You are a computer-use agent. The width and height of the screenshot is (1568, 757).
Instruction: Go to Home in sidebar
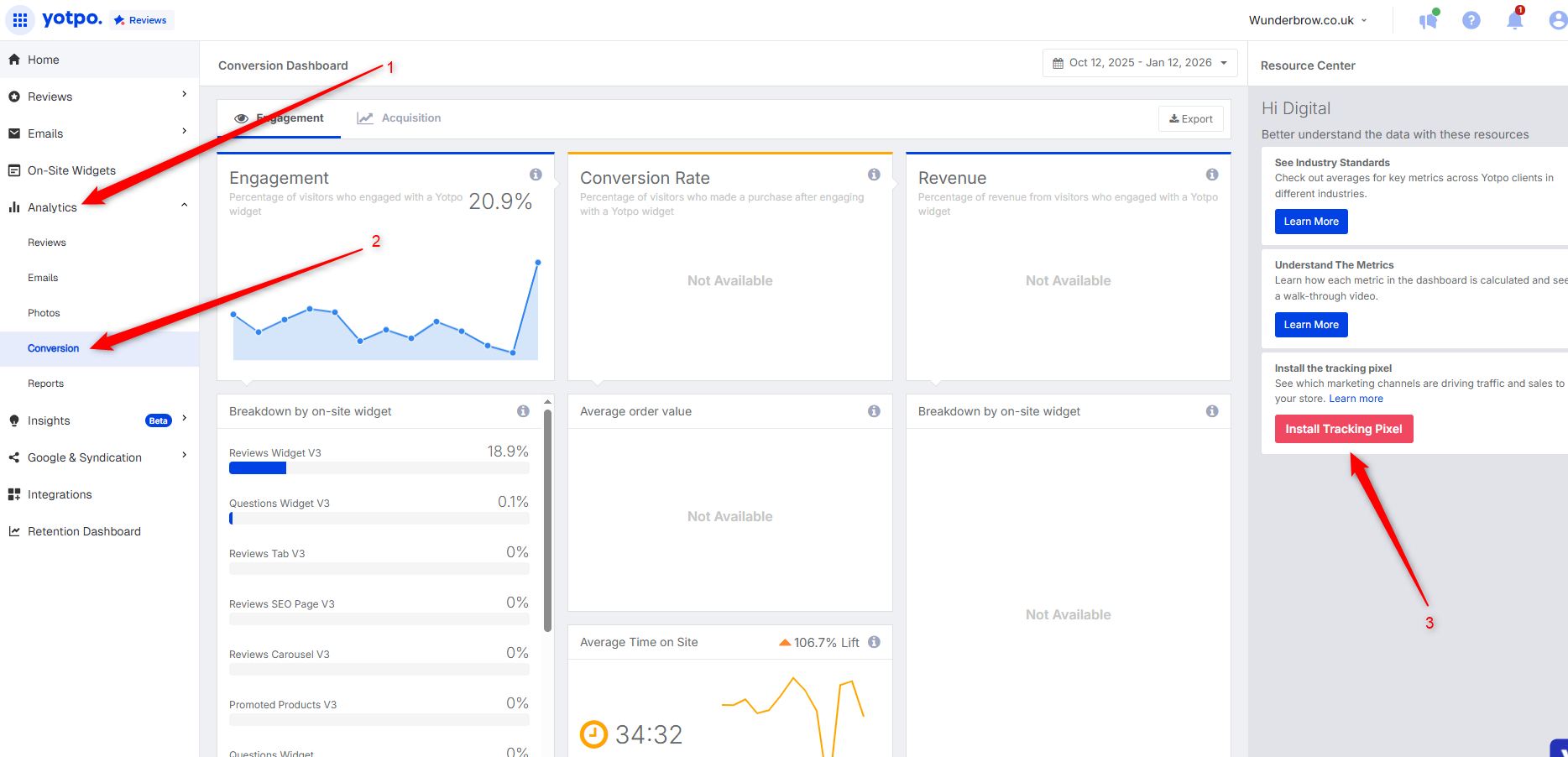click(x=99, y=60)
